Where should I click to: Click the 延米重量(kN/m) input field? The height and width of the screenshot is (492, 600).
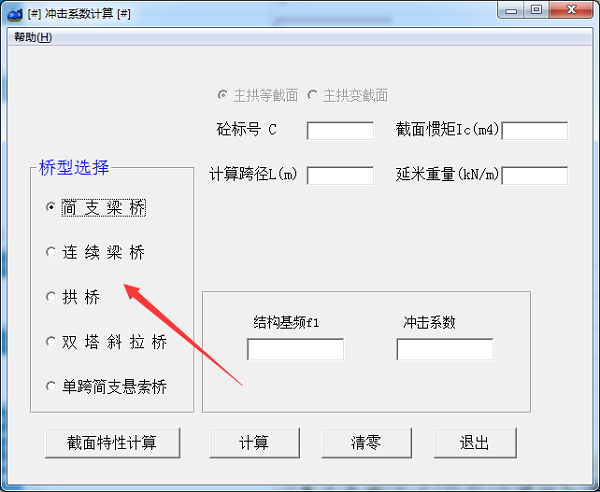pos(535,176)
